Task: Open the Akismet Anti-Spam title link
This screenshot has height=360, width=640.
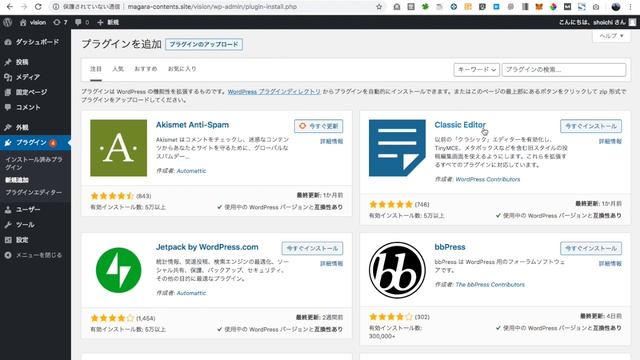Action: click(x=192, y=124)
